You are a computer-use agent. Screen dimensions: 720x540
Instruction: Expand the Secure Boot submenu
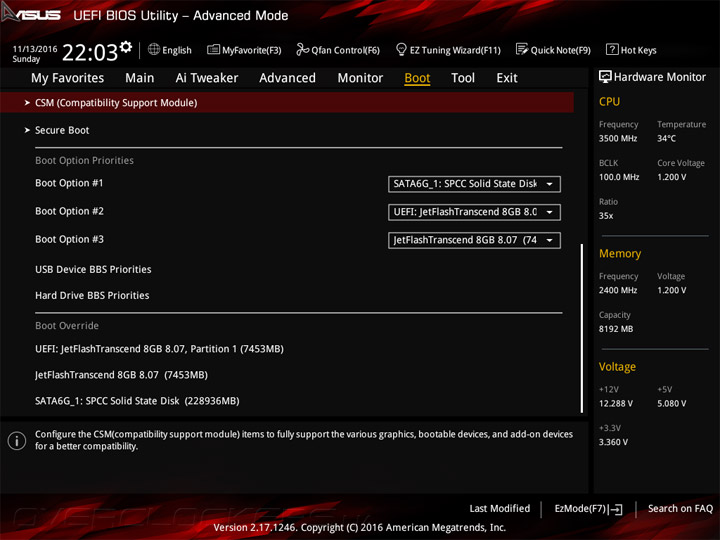click(62, 130)
